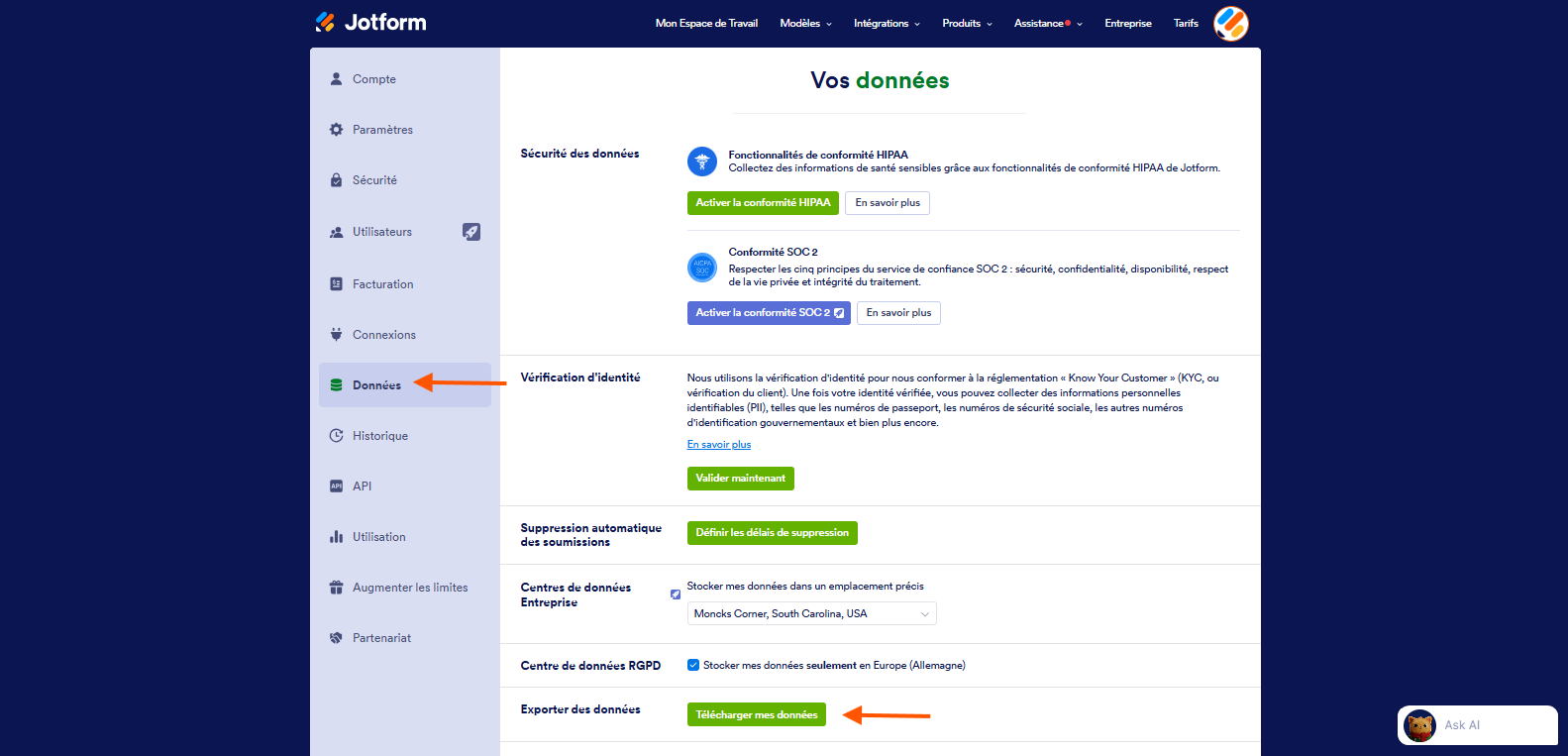Click Définir les délais de suppression
1568x756 pixels.
[773, 533]
